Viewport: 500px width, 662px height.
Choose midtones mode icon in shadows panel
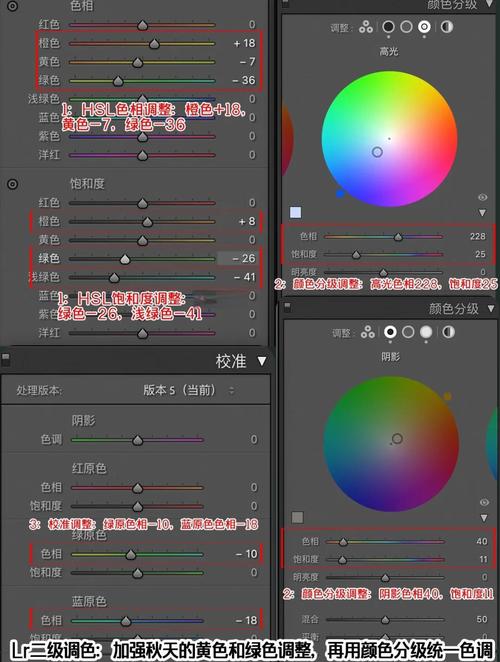pos(408,332)
